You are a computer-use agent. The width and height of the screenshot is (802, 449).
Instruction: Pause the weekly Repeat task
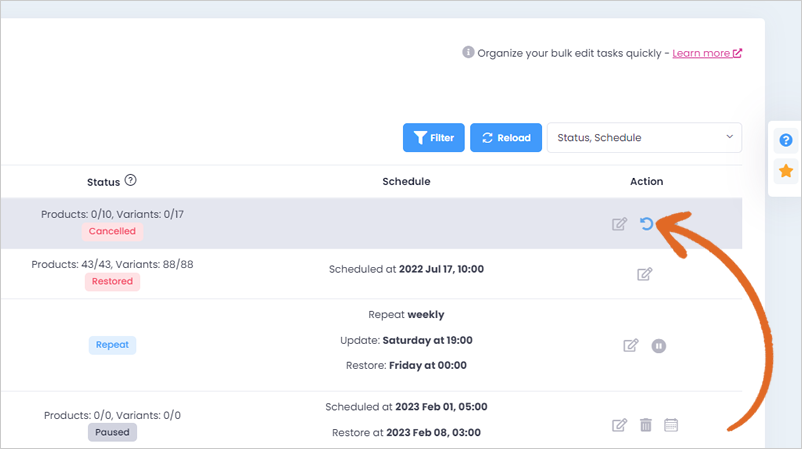[659, 346]
